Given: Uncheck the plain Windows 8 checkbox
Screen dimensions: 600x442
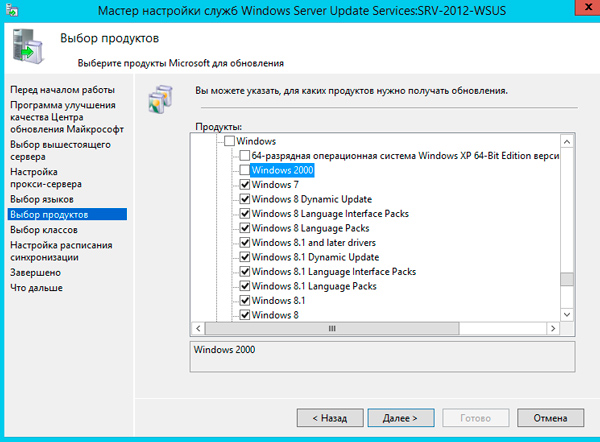Looking at the screenshot, I should (x=245, y=315).
